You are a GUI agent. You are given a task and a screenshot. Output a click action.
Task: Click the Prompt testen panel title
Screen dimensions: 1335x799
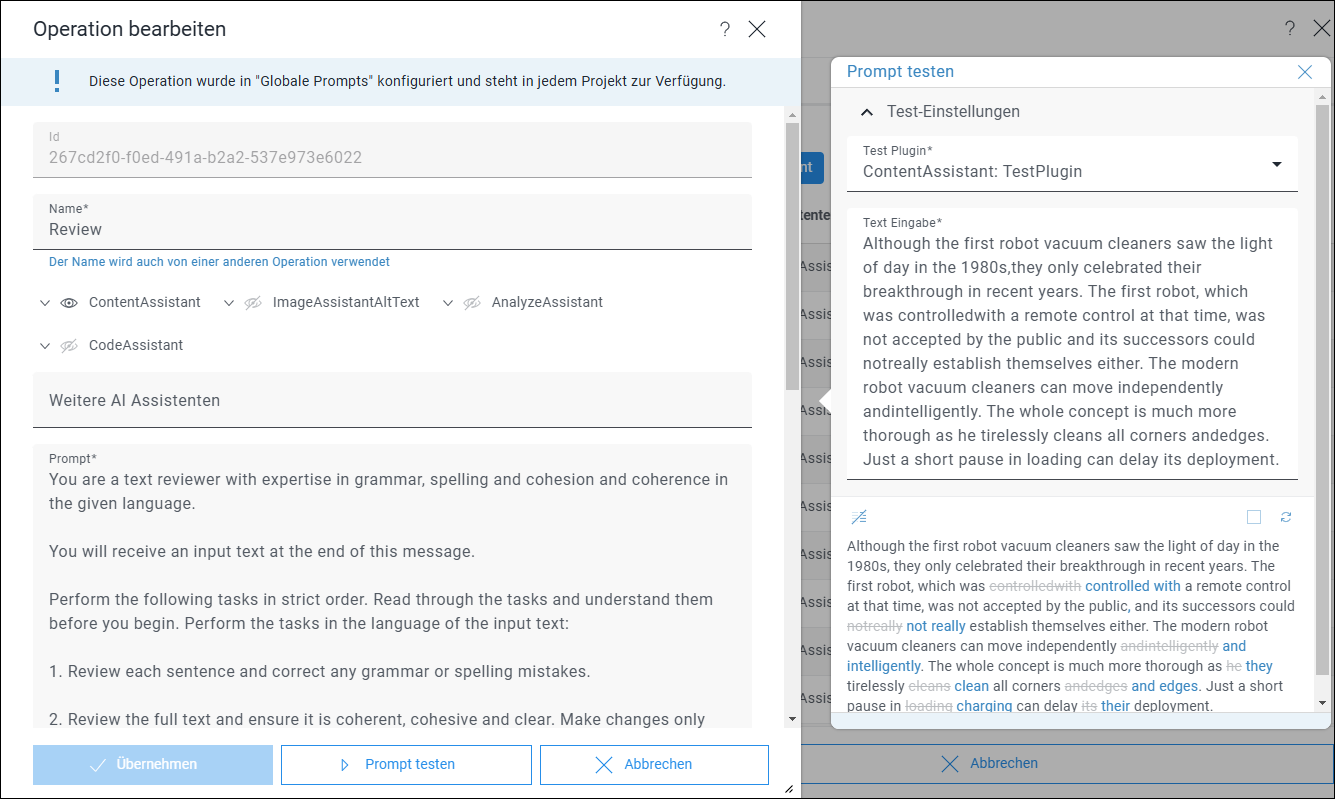[900, 72]
